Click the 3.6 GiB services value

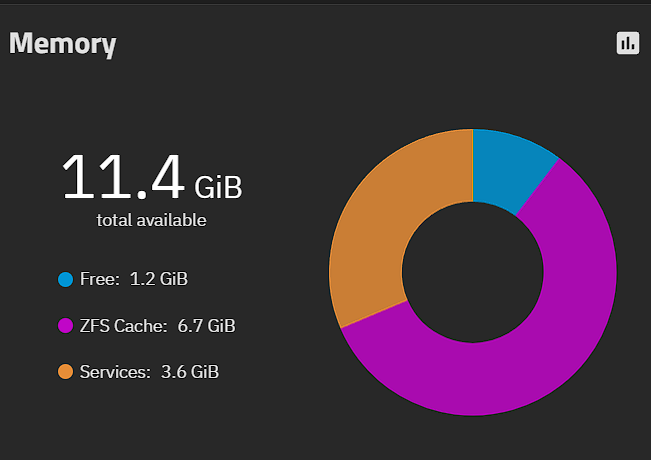(190, 372)
